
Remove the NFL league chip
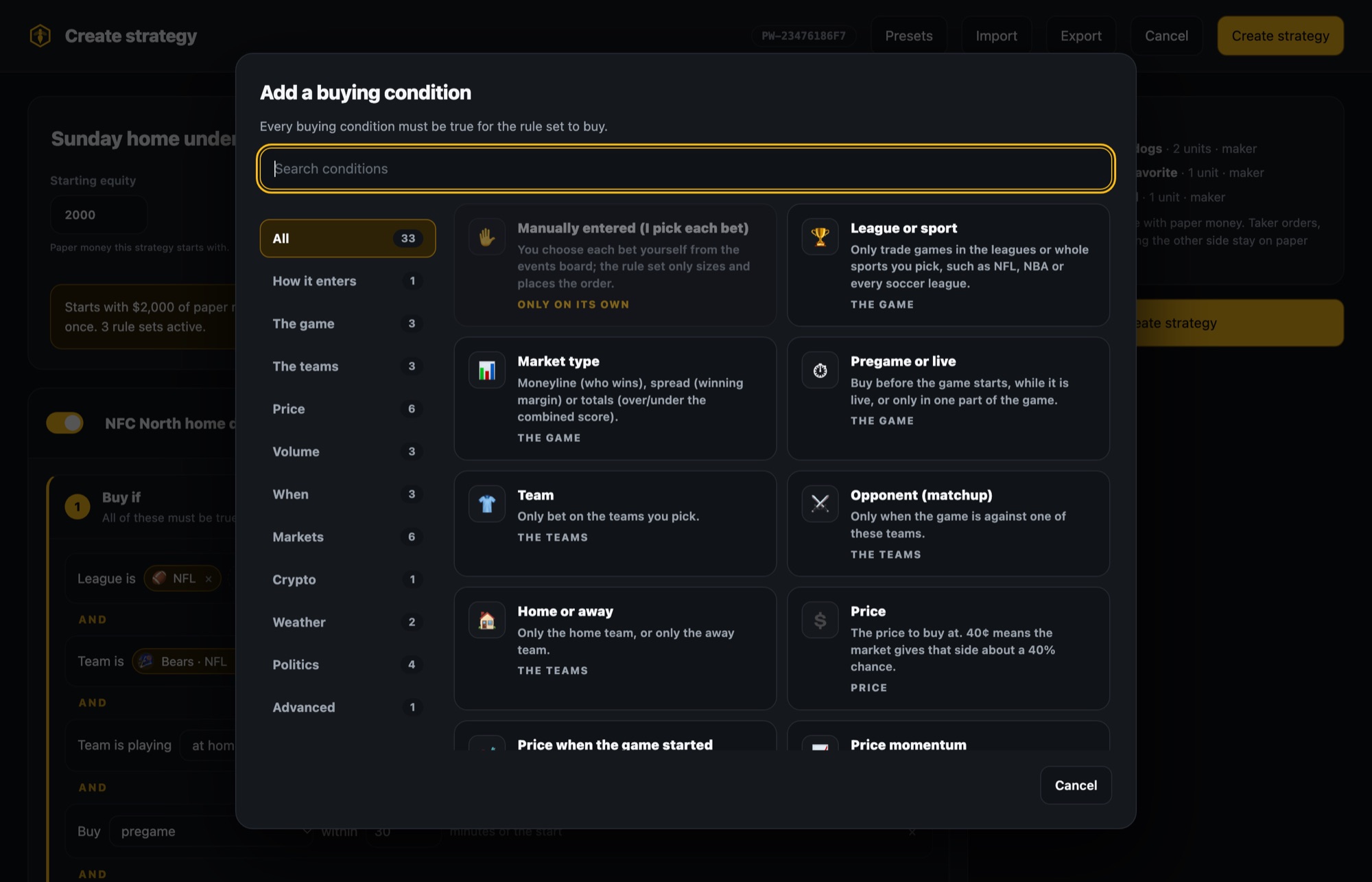click(209, 579)
